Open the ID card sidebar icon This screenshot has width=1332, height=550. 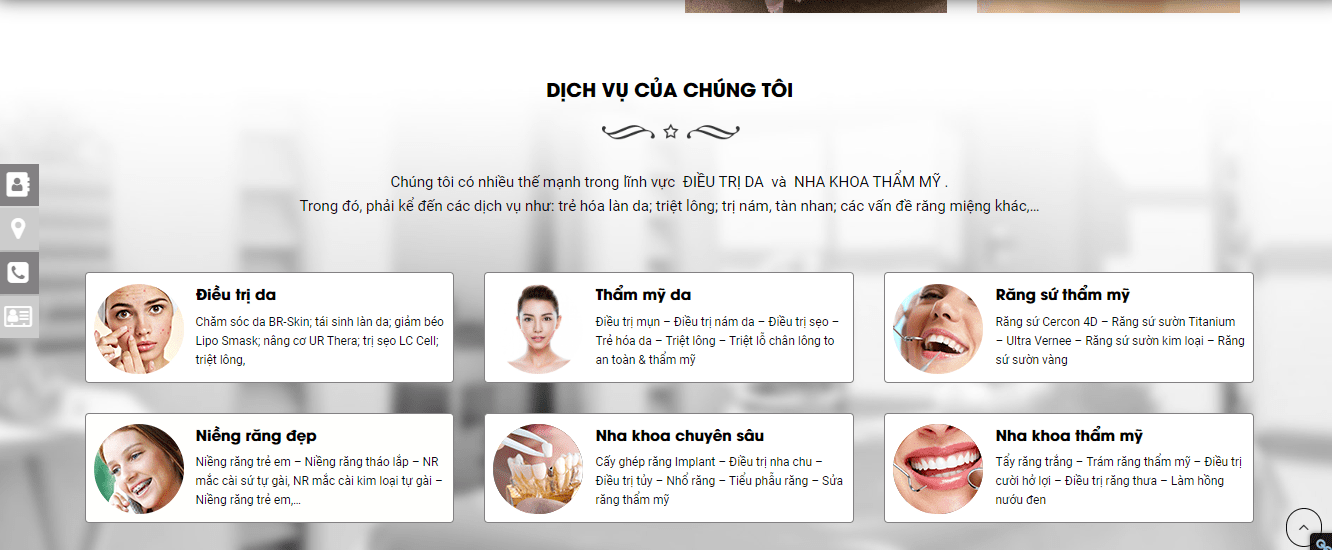tap(19, 317)
